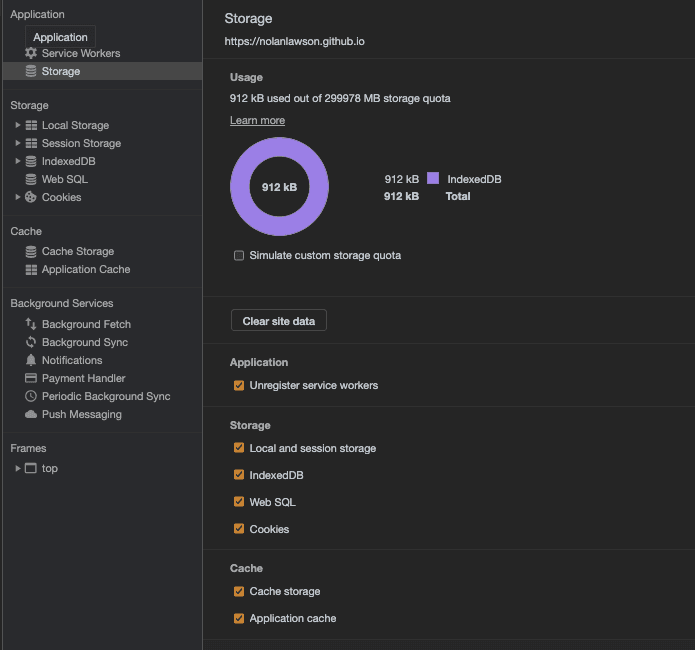Click the Background Sync icon

31,342
